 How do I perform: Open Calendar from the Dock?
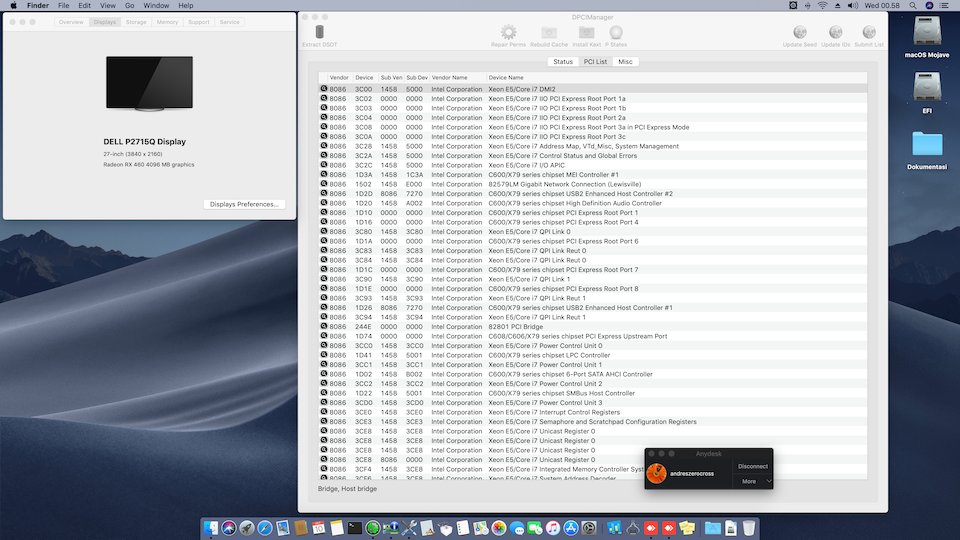click(318, 528)
